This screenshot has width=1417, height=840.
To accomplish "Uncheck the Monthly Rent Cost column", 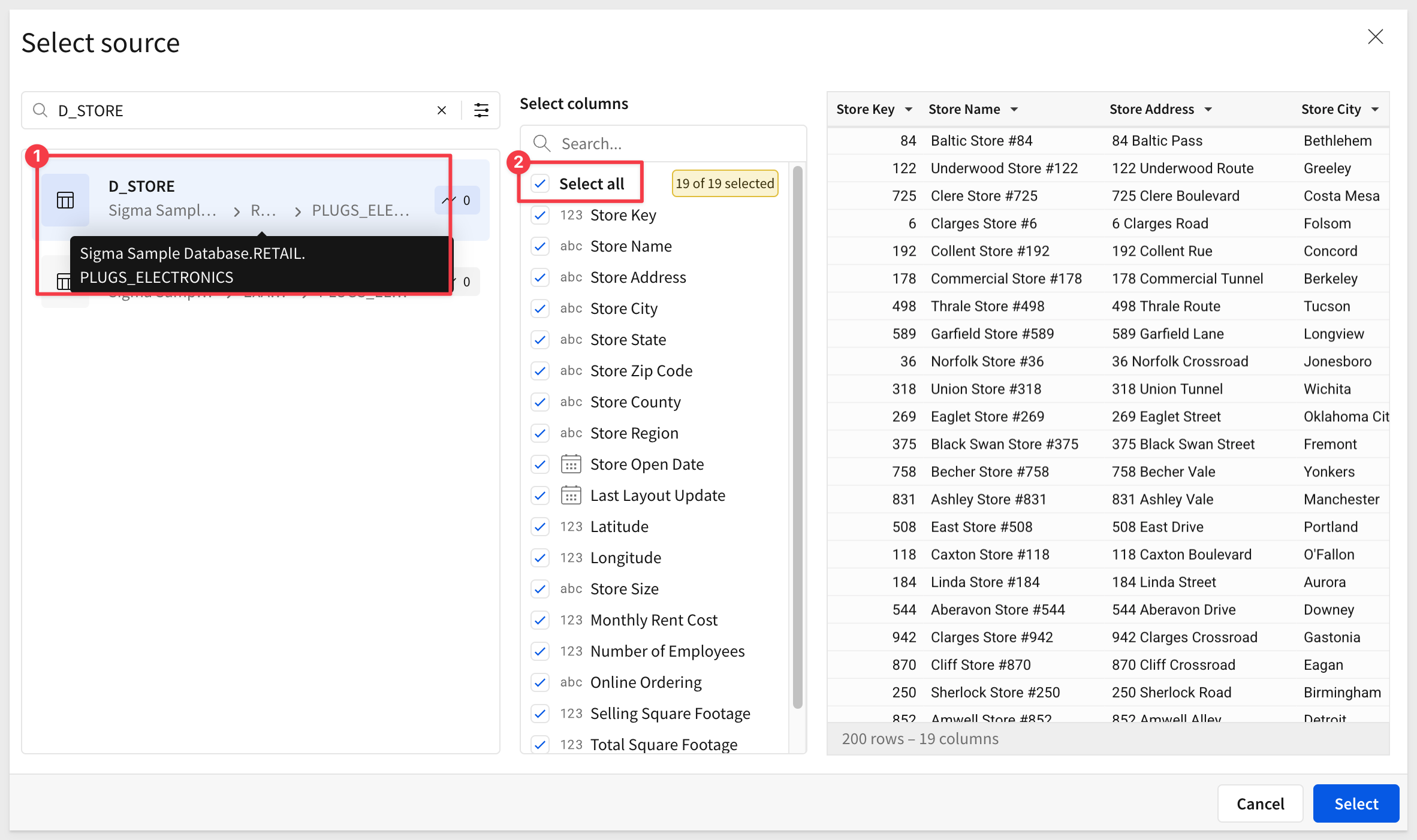I will click(x=540, y=620).
